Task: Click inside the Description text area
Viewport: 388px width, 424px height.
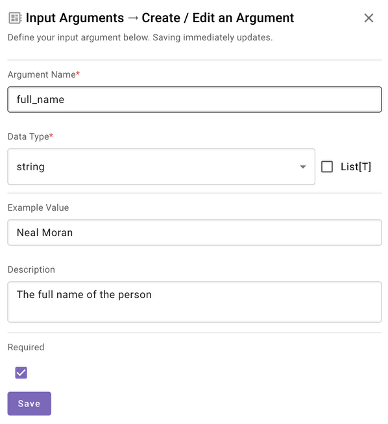Action: 194,302
